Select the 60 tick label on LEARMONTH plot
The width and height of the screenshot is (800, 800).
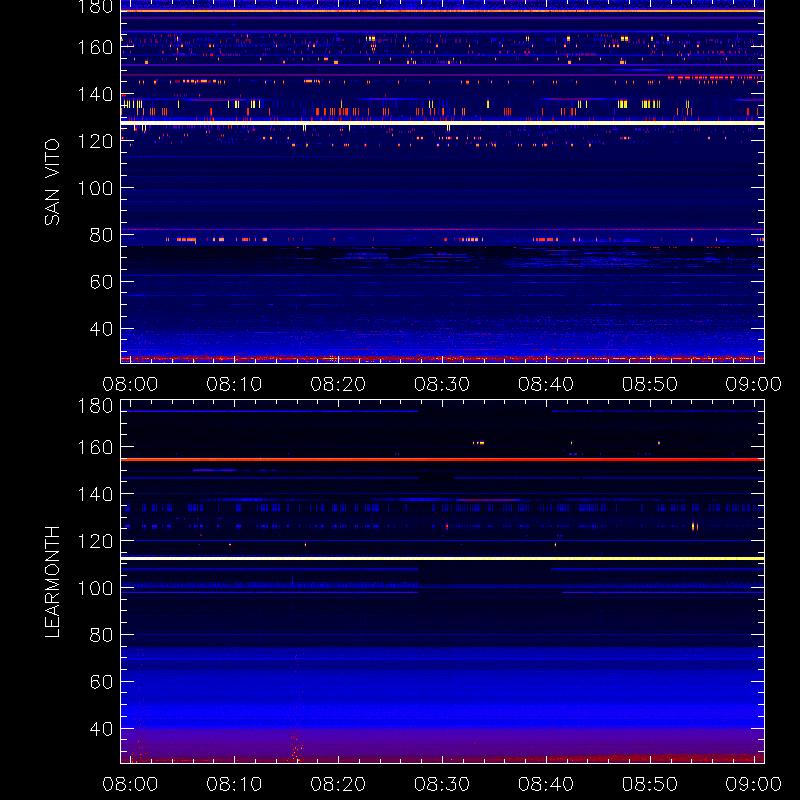coord(101,682)
